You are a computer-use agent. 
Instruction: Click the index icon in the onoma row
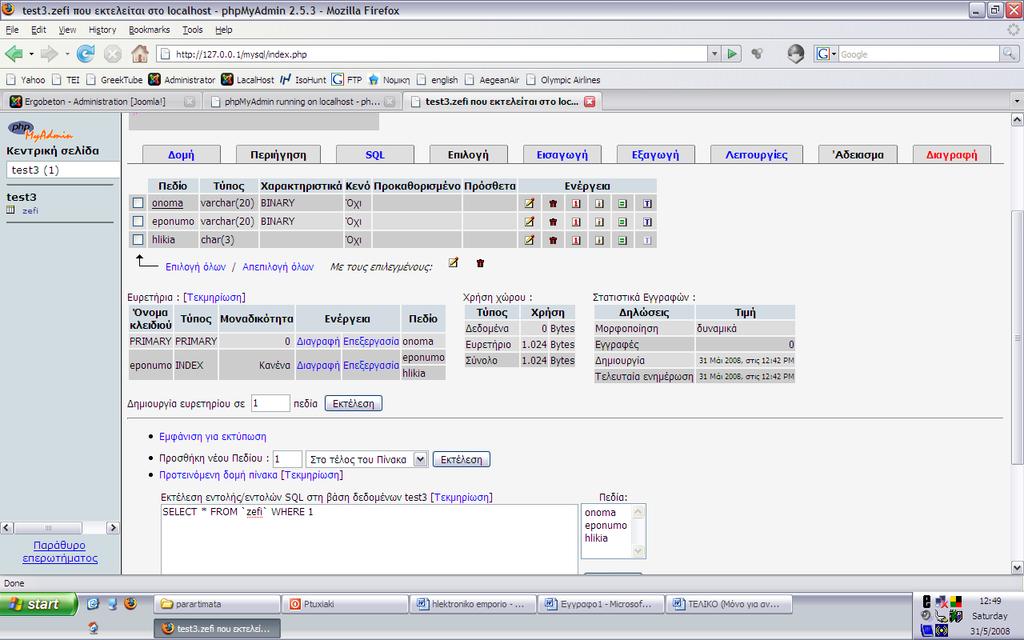coord(599,203)
